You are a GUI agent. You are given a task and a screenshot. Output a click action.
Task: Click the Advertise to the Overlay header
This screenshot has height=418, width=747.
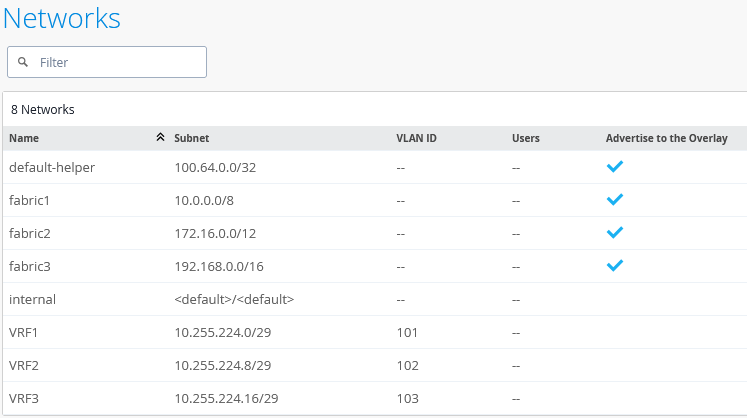click(x=666, y=138)
